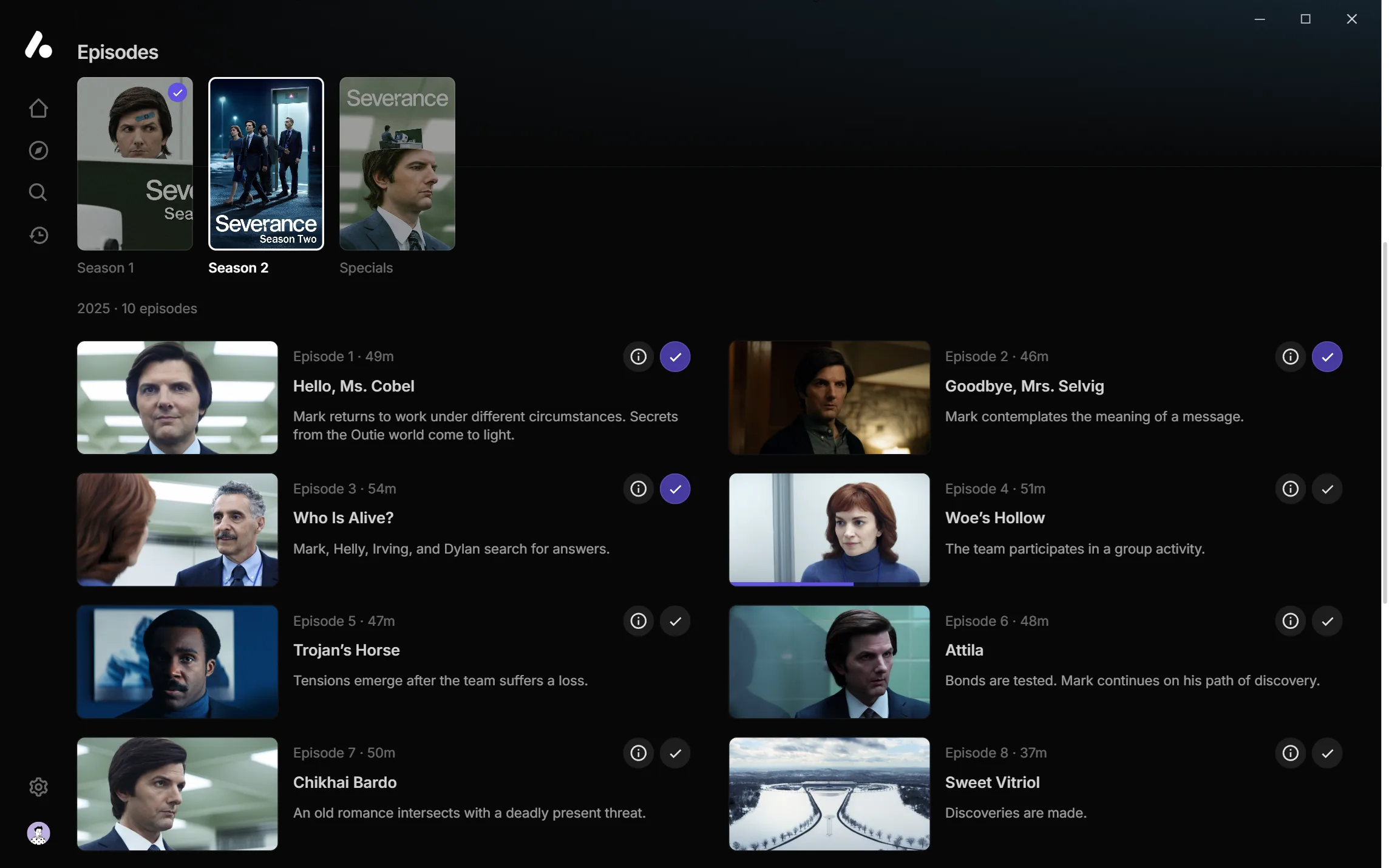Click the '2025 · 10 episodes' text

[x=137, y=308]
